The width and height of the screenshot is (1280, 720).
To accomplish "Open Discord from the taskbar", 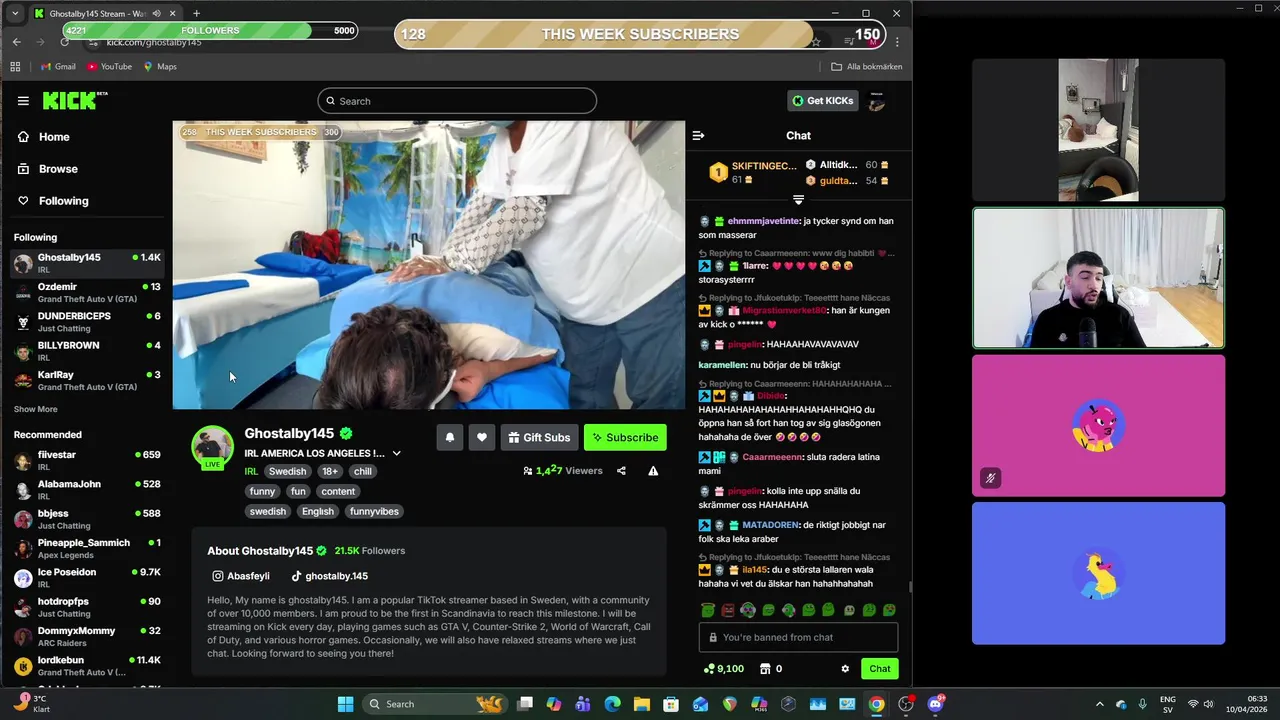I will (x=936, y=704).
